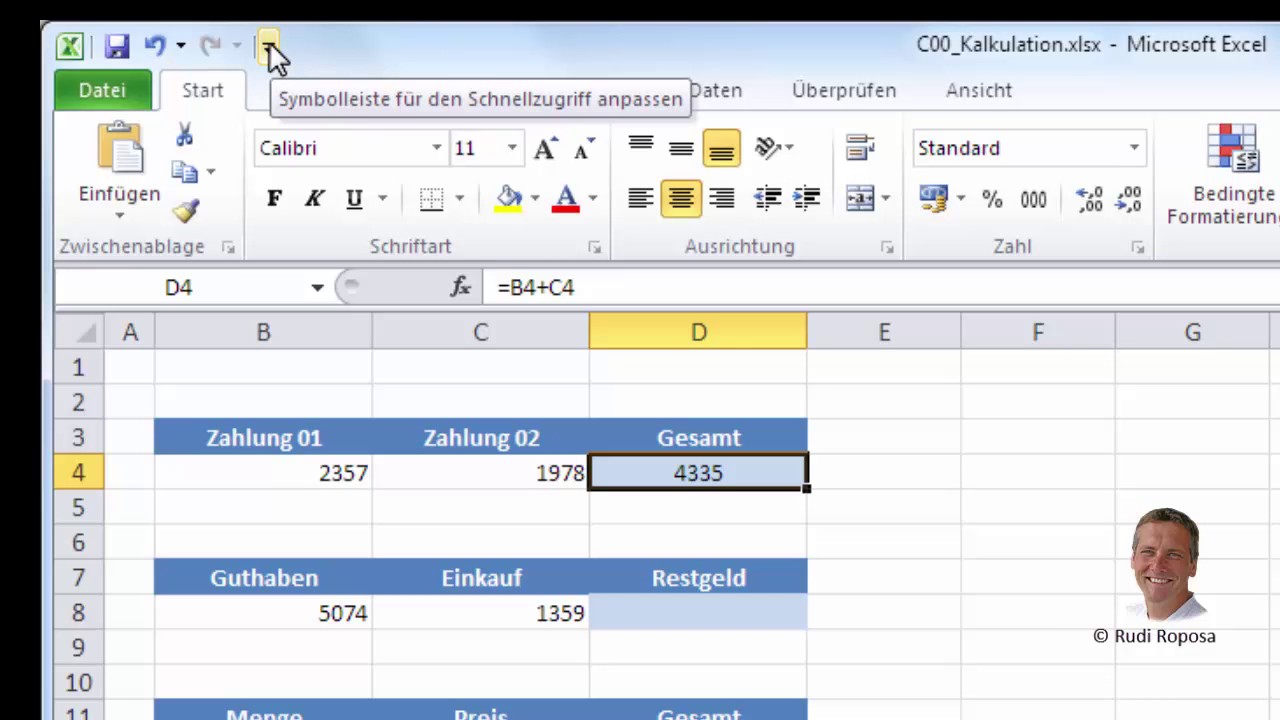The image size is (1280, 720).
Task: Click the Name Box showing D4
Action: [178, 287]
